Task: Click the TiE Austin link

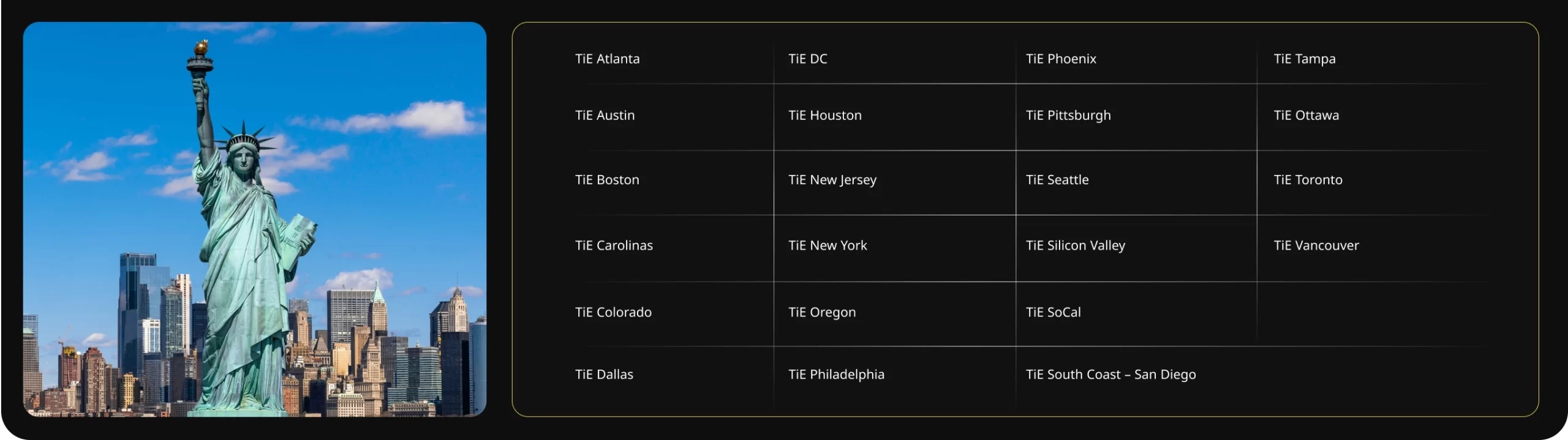Action: (x=605, y=115)
